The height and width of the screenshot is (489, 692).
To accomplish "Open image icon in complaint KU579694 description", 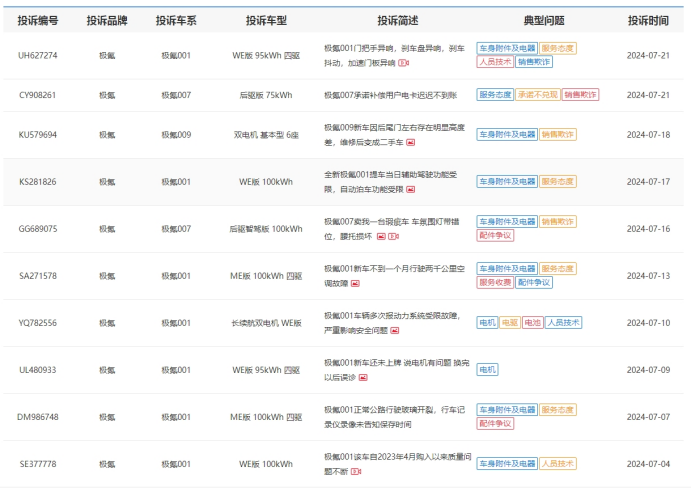I will point(410,142).
